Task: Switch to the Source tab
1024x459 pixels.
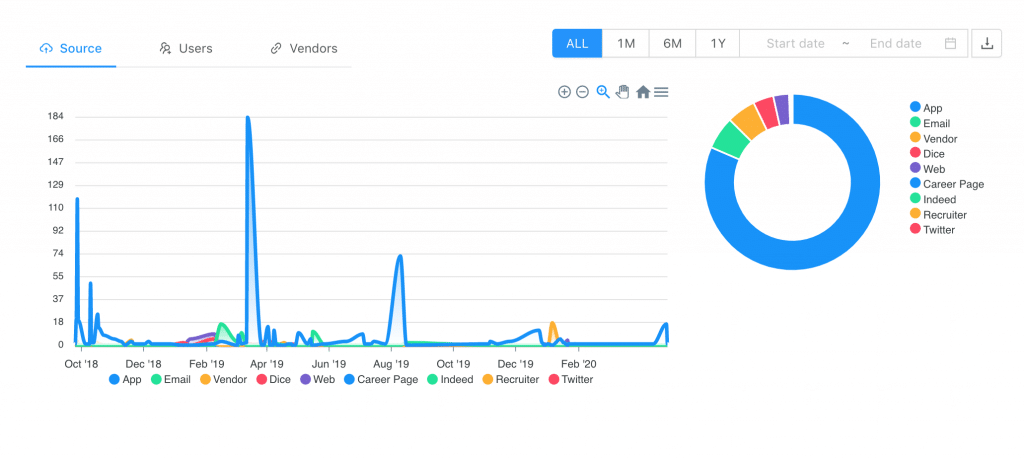Action: click(71, 48)
